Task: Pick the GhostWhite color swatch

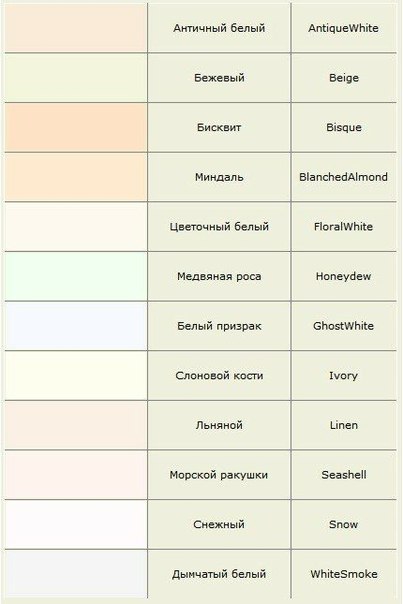Action: pos(76,326)
